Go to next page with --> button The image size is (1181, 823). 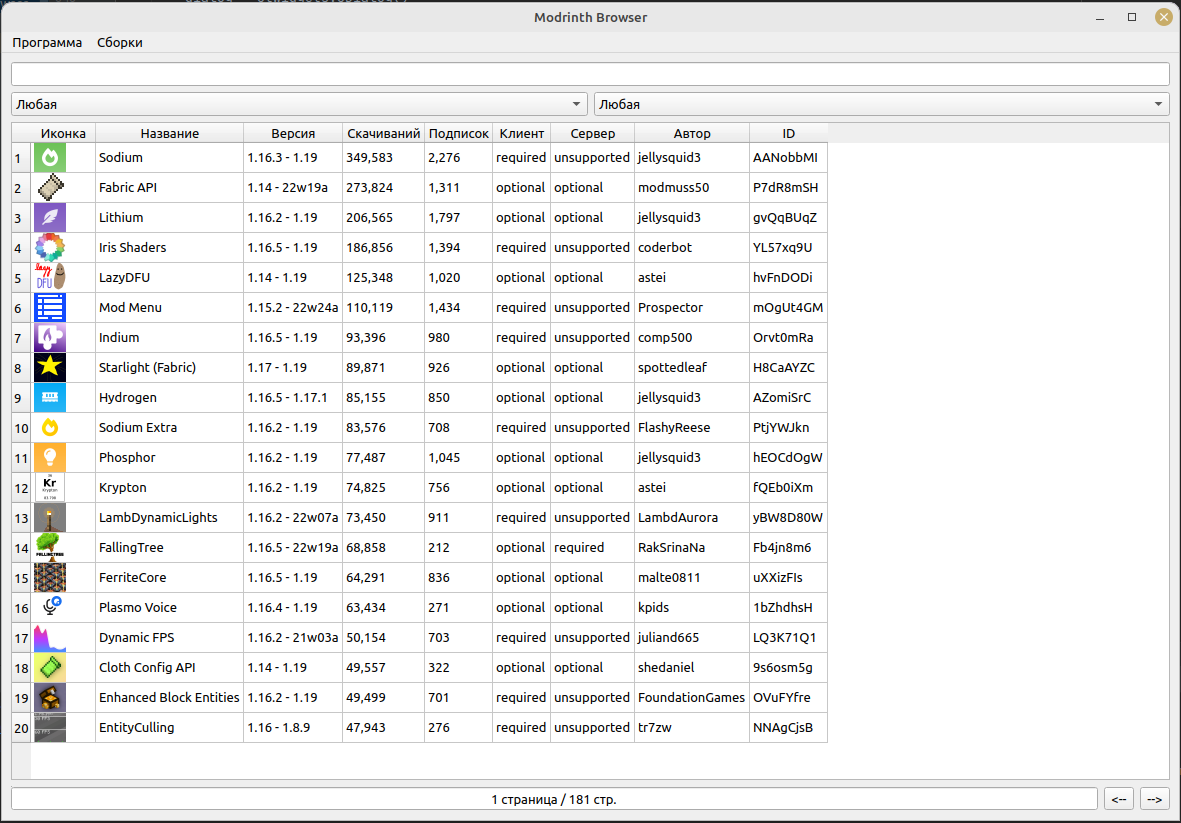(1155, 799)
